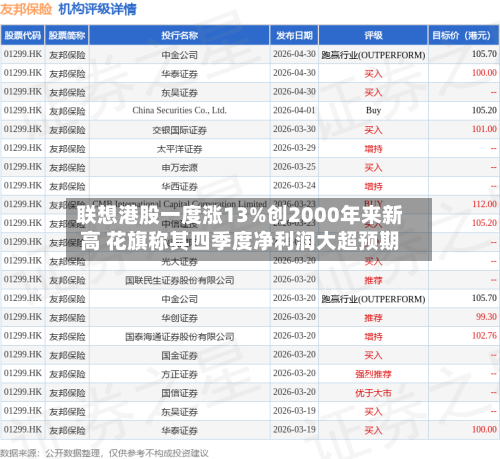Select the 交银国际证券 cell
500x459 pixels.
pyautogui.click(x=179, y=129)
